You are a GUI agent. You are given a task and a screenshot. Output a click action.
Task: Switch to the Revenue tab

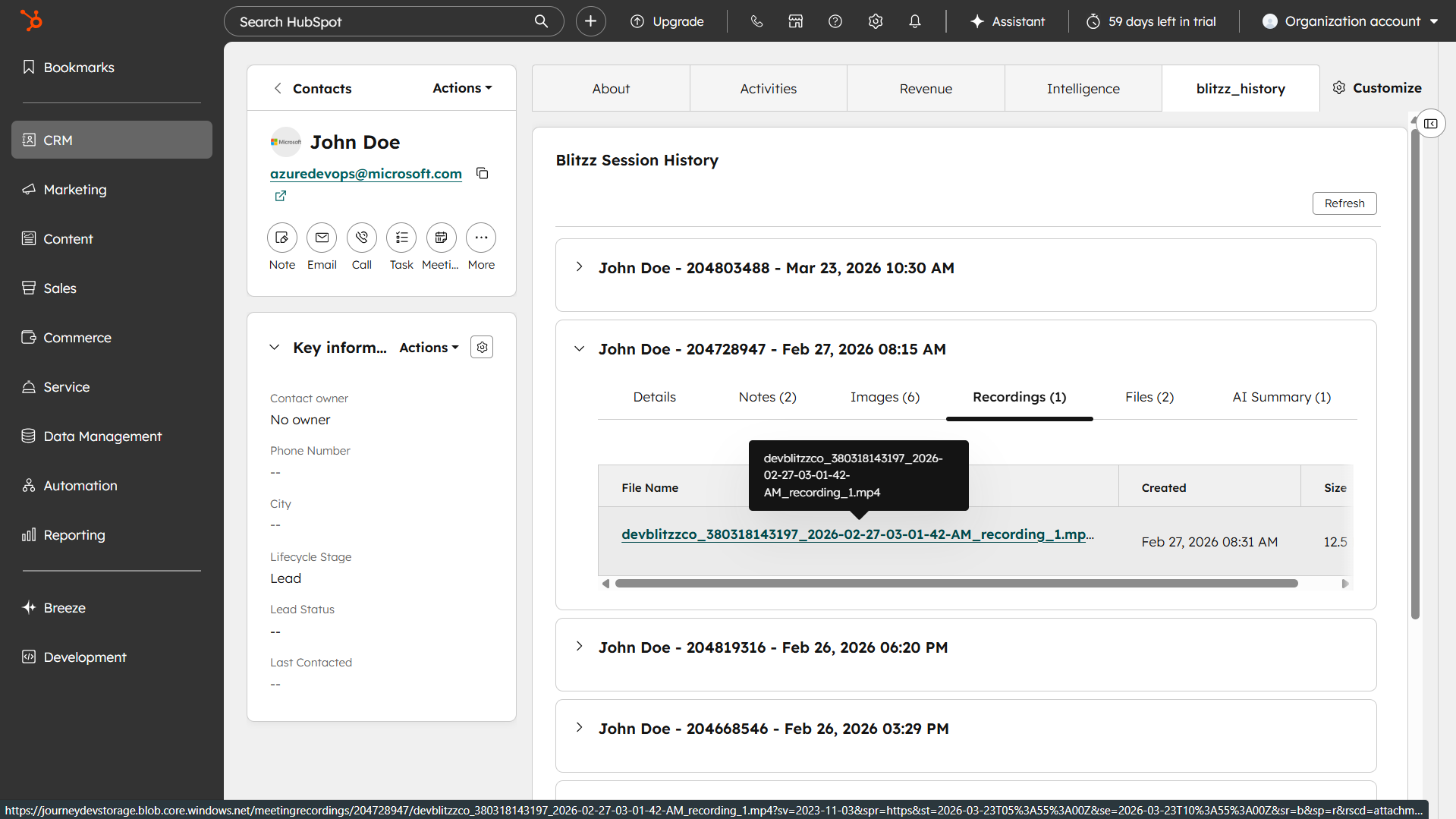(926, 89)
